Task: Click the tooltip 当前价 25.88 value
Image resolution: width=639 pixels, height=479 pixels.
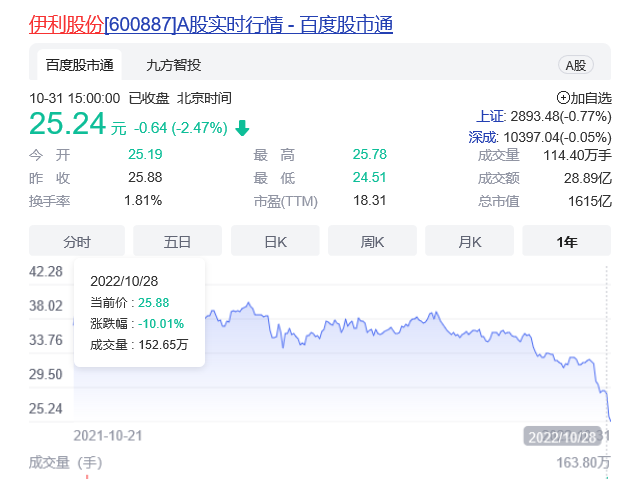Action: [153, 302]
